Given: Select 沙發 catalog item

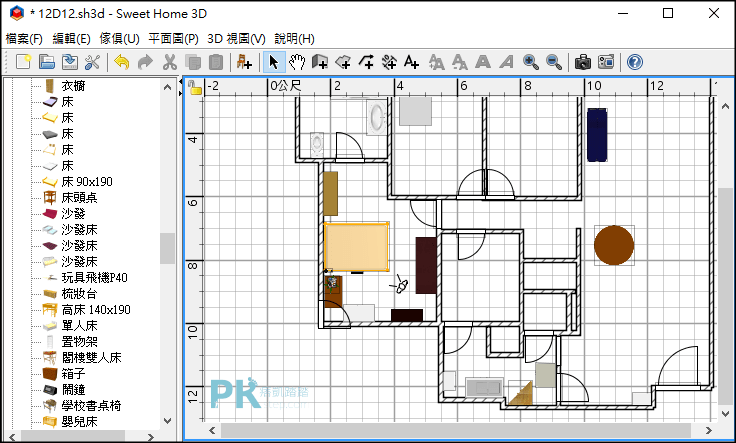Looking at the screenshot, I should (73, 214).
